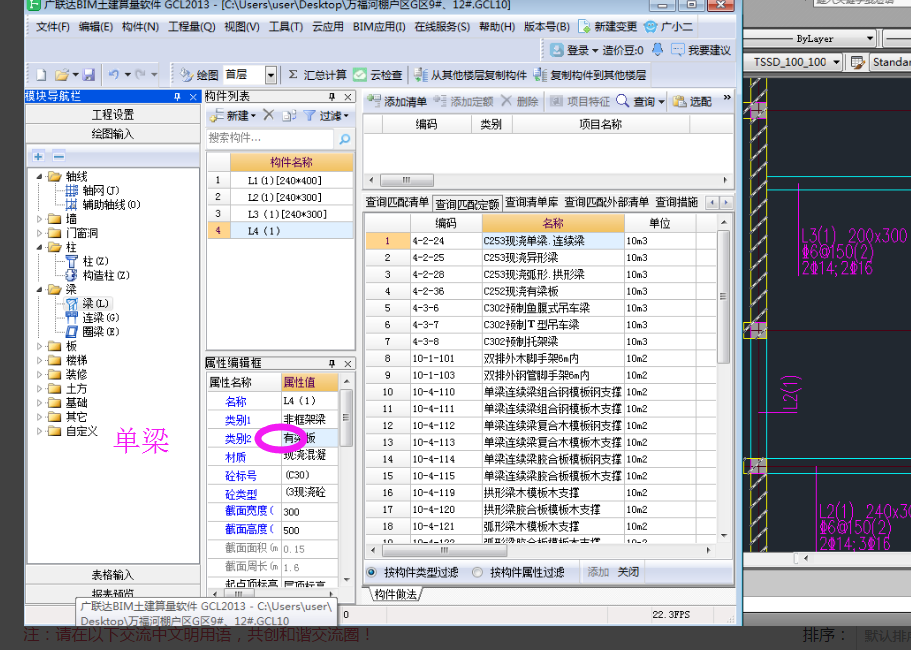Close the 构件列表 panel

pyautogui.click(x=347, y=96)
